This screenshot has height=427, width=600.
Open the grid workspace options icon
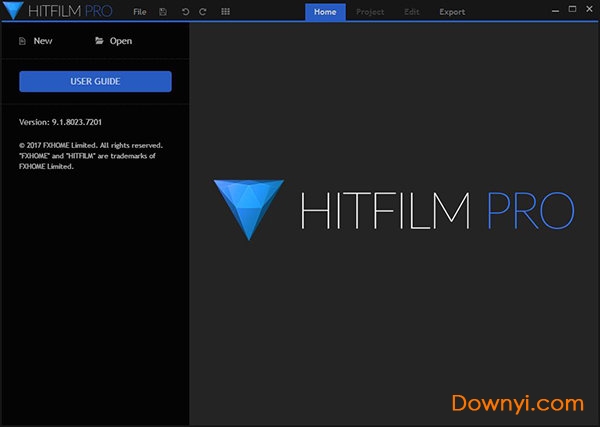point(225,12)
